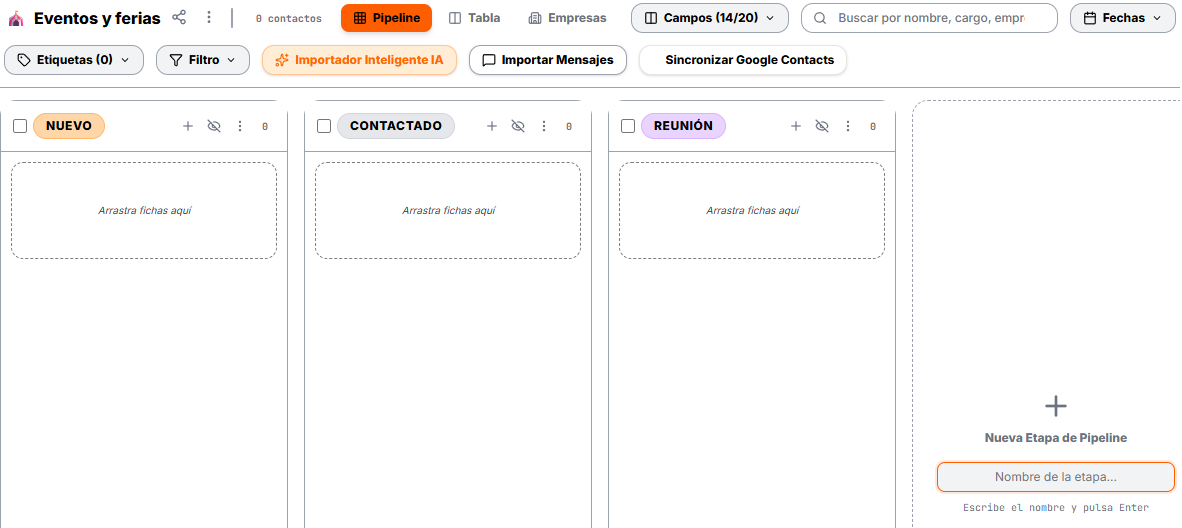1182x528 pixels.
Task: Open the Filtro dropdown
Action: pos(203,60)
